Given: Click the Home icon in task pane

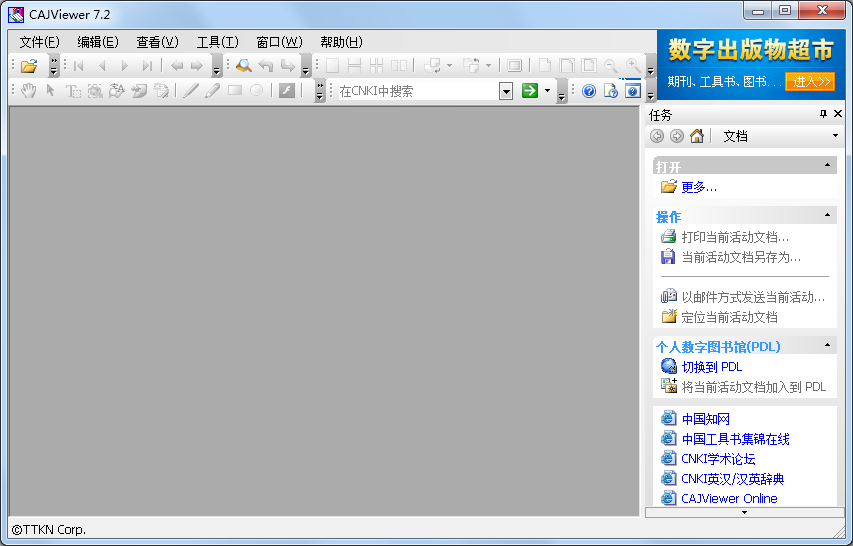Looking at the screenshot, I should [697, 136].
